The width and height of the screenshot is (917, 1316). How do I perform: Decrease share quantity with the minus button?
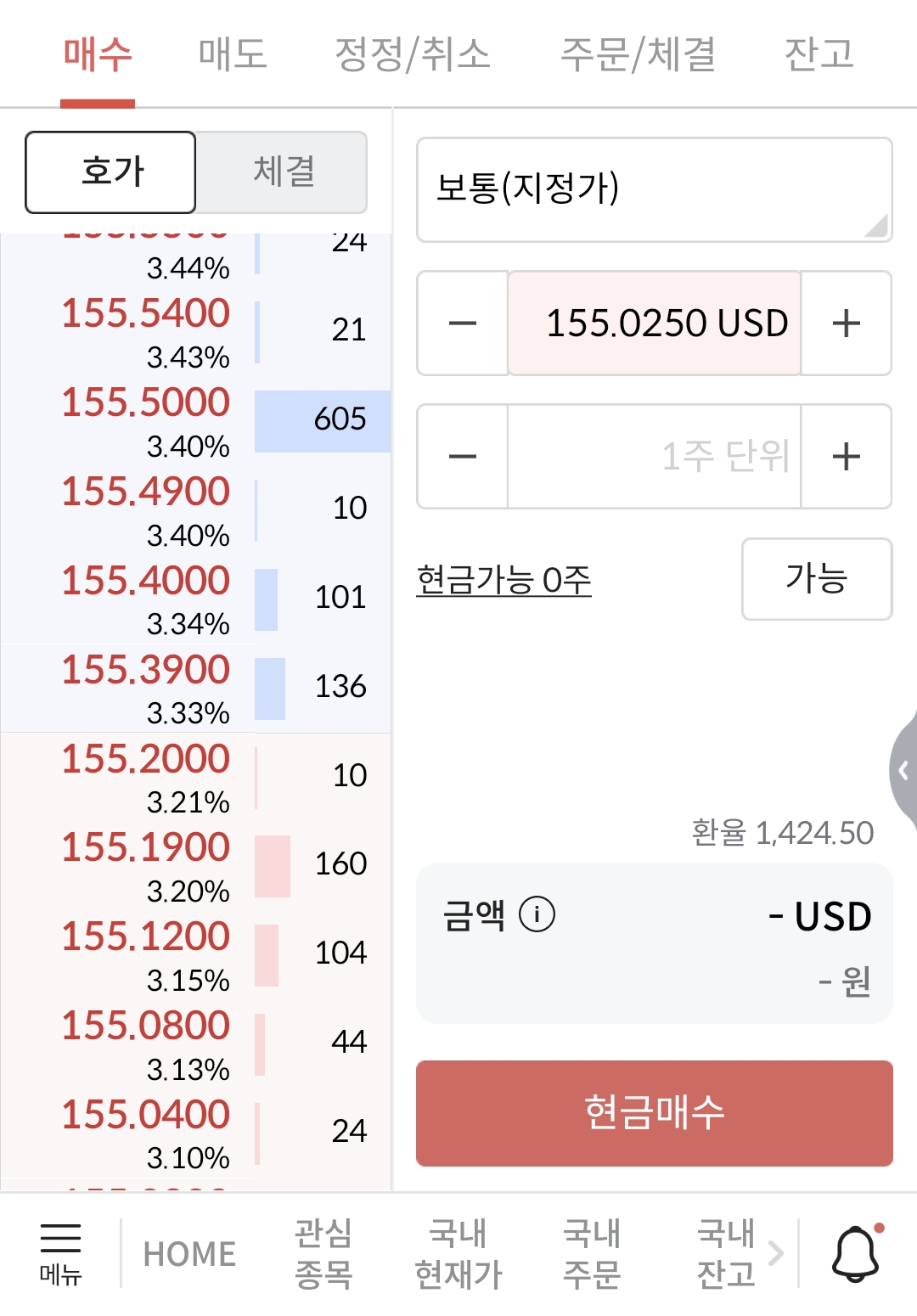(x=463, y=457)
